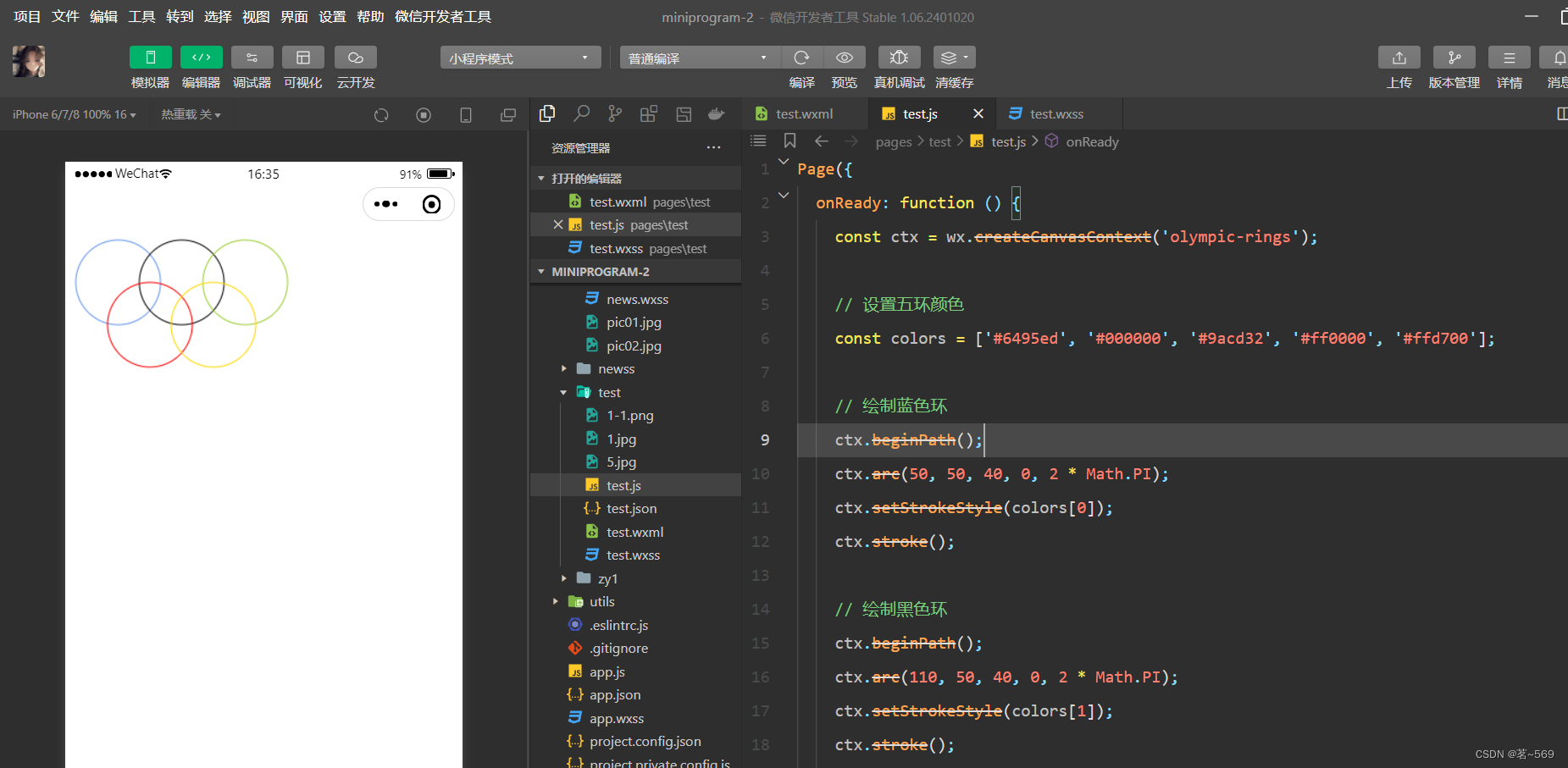
Task: Click the line 9 ctx.beginPath() code
Action: [908, 440]
